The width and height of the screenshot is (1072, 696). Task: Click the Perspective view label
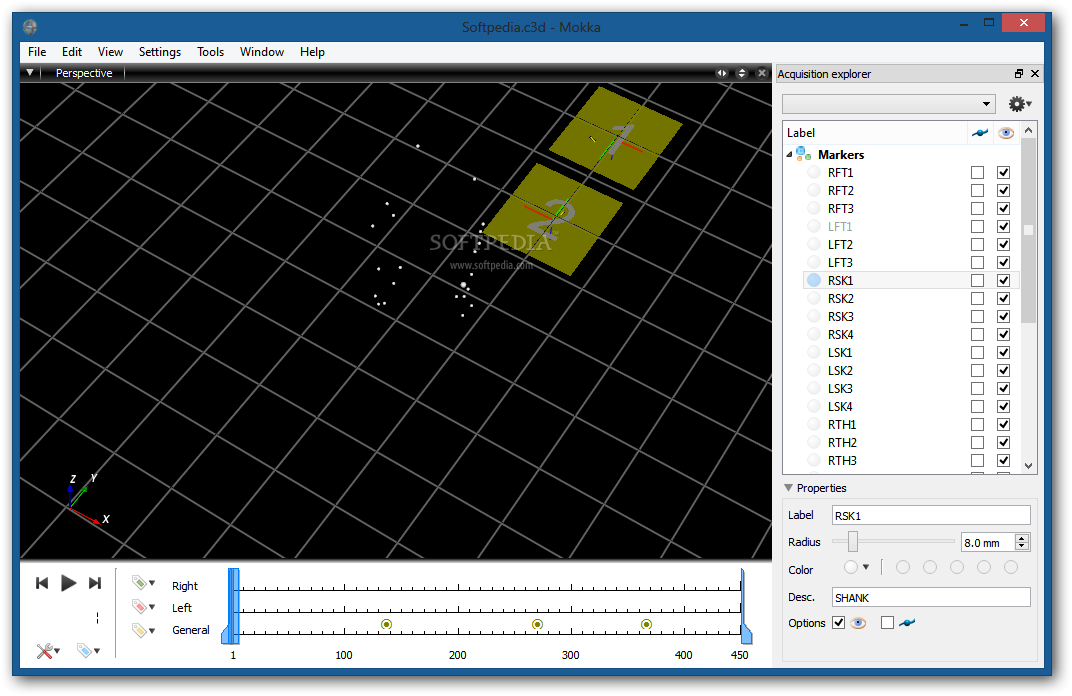(84, 73)
